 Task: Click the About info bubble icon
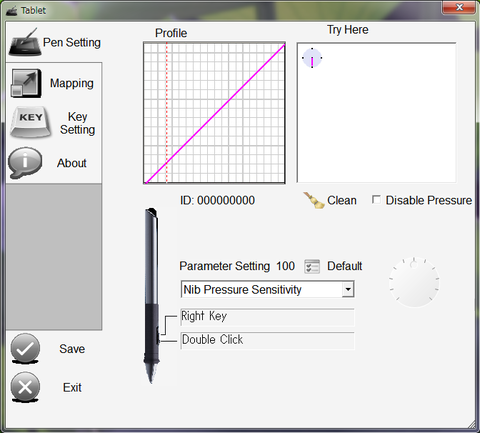(x=25, y=163)
